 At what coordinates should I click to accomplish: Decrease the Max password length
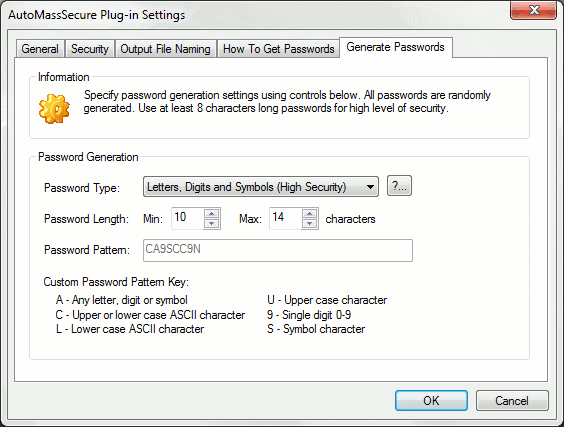pos(309,223)
